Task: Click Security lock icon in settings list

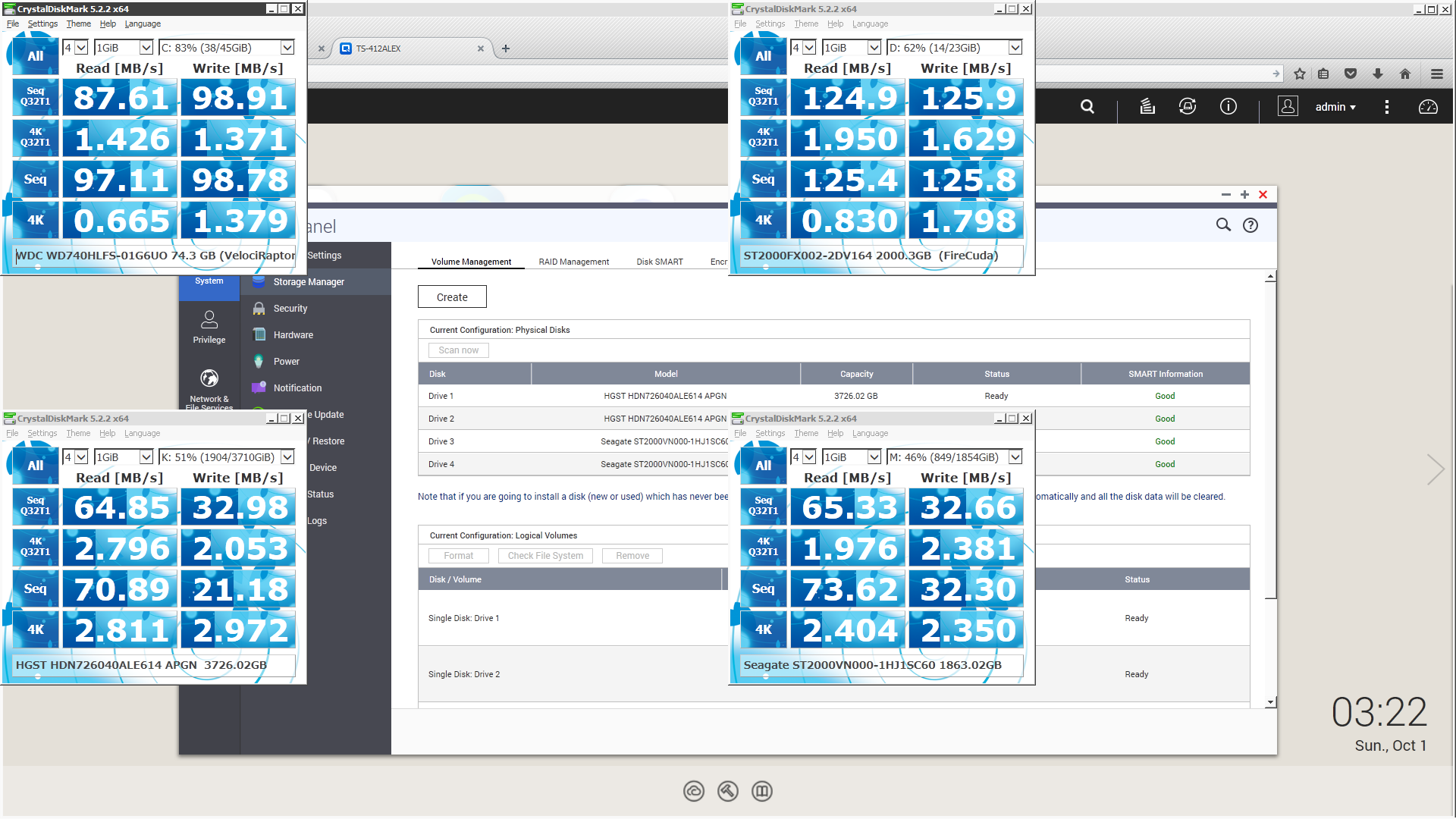Action: click(x=259, y=309)
